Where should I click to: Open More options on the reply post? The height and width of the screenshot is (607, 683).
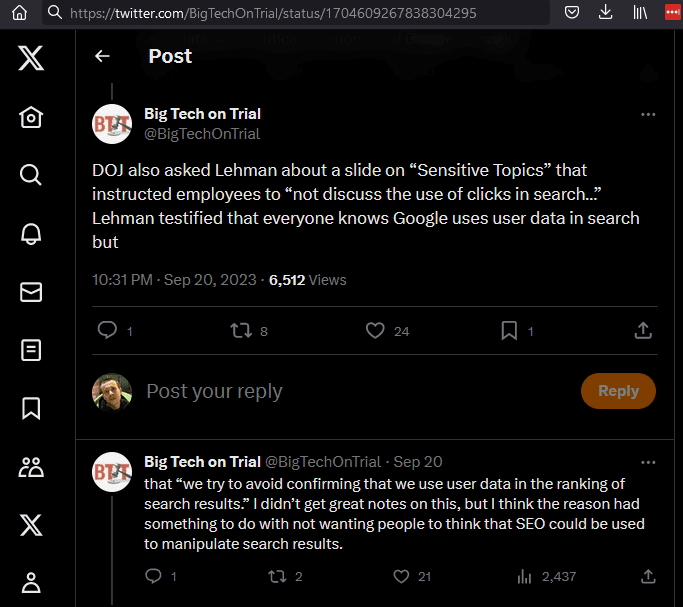pyautogui.click(x=648, y=462)
